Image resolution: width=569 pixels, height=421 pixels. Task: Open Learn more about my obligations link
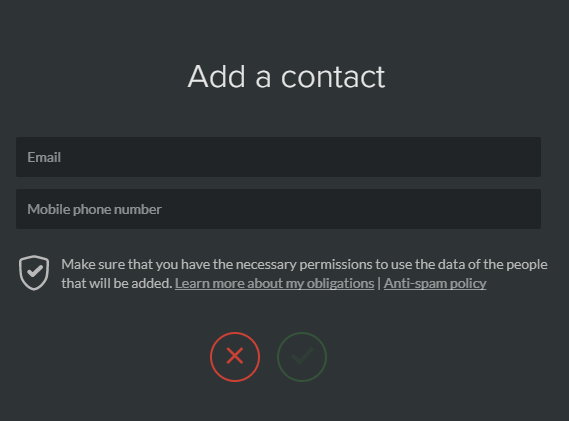(x=274, y=283)
